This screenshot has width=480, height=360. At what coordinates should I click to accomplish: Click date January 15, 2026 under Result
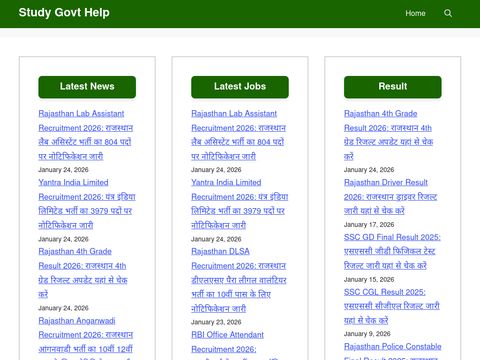(369, 279)
